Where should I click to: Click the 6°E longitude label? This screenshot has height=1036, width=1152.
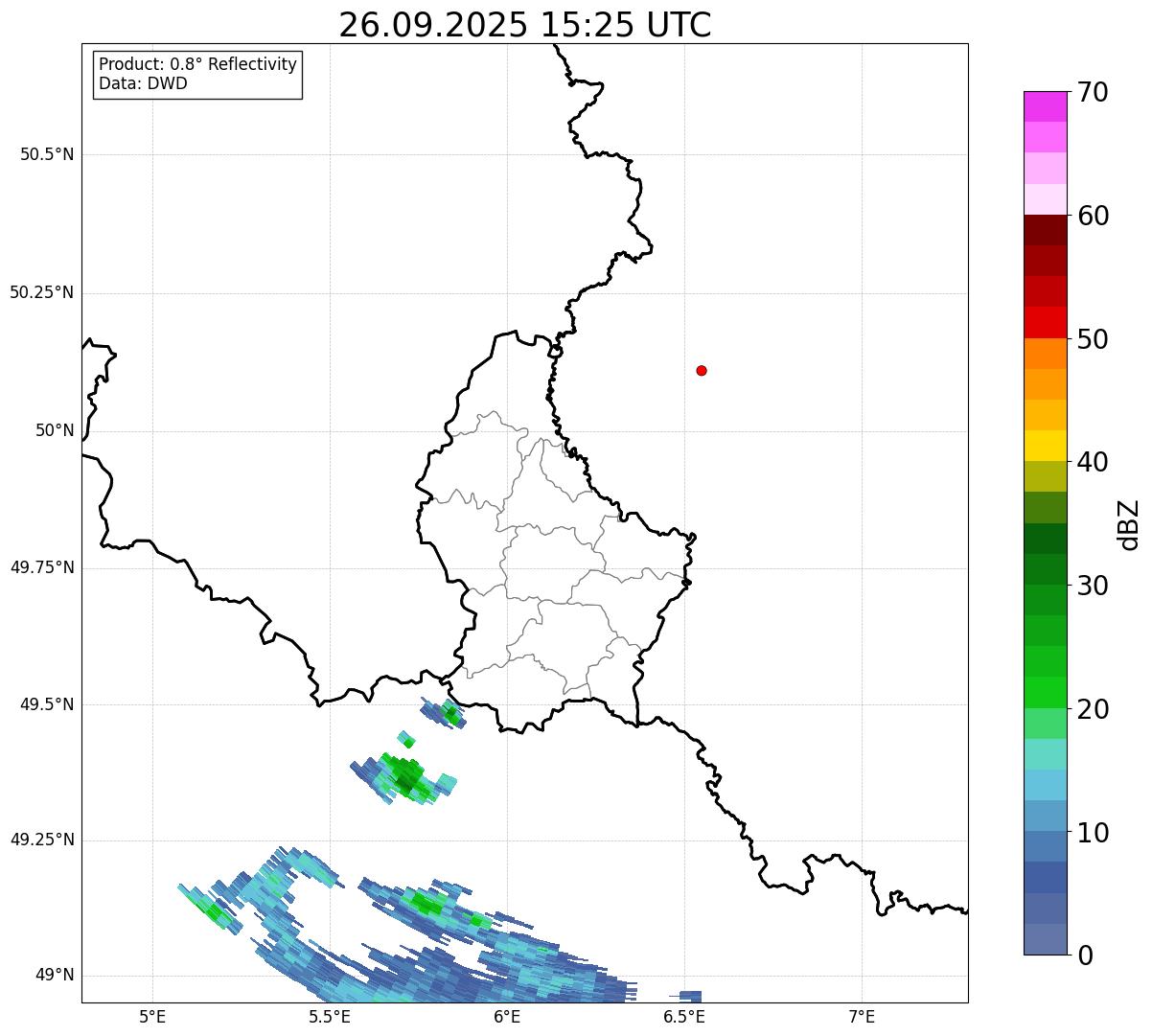pyautogui.click(x=507, y=1016)
